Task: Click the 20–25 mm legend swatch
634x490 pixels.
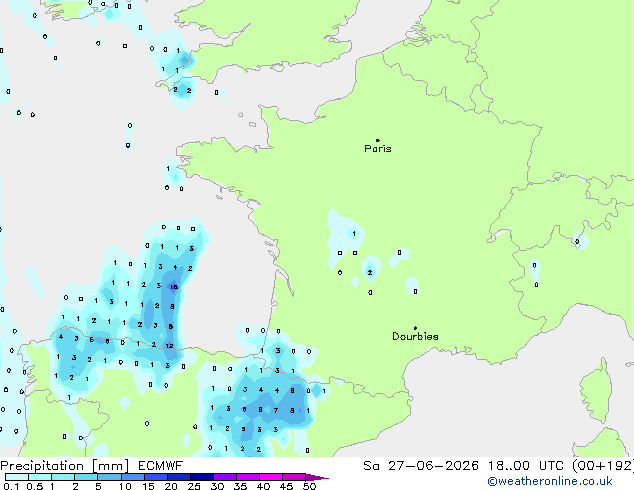Action: [179, 477]
